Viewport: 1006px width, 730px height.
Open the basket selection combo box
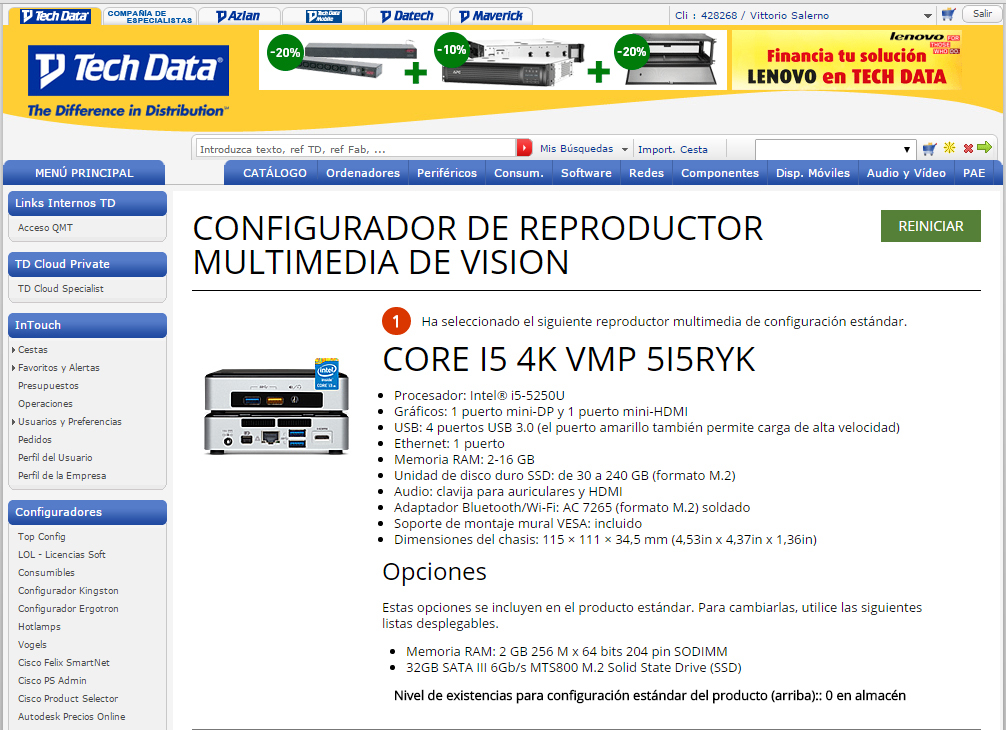835,149
